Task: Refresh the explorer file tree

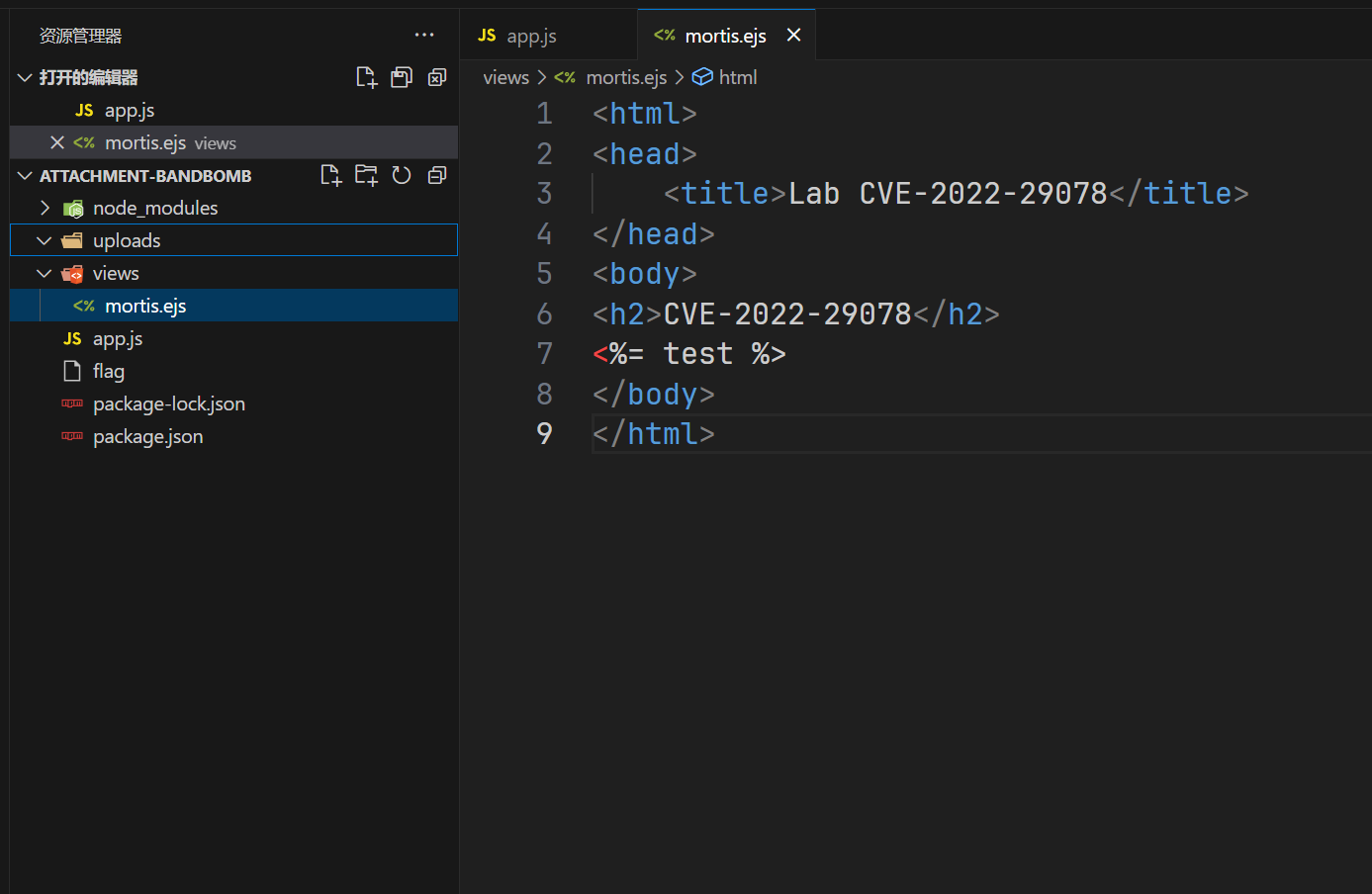Action: pyautogui.click(x=402, y=175)
